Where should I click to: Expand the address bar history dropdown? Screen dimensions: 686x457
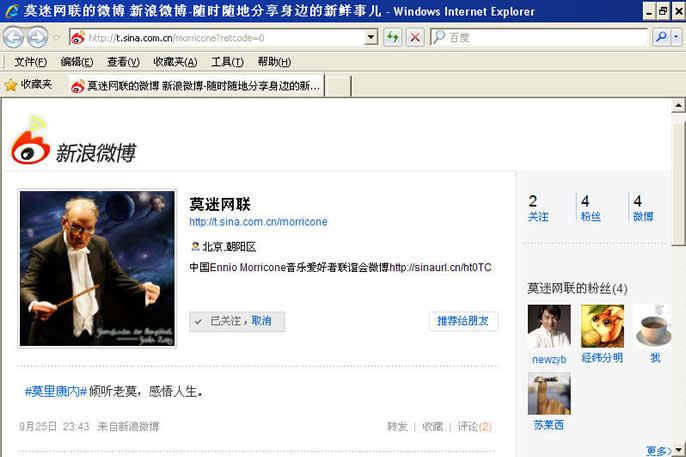[x=371, y=38]
